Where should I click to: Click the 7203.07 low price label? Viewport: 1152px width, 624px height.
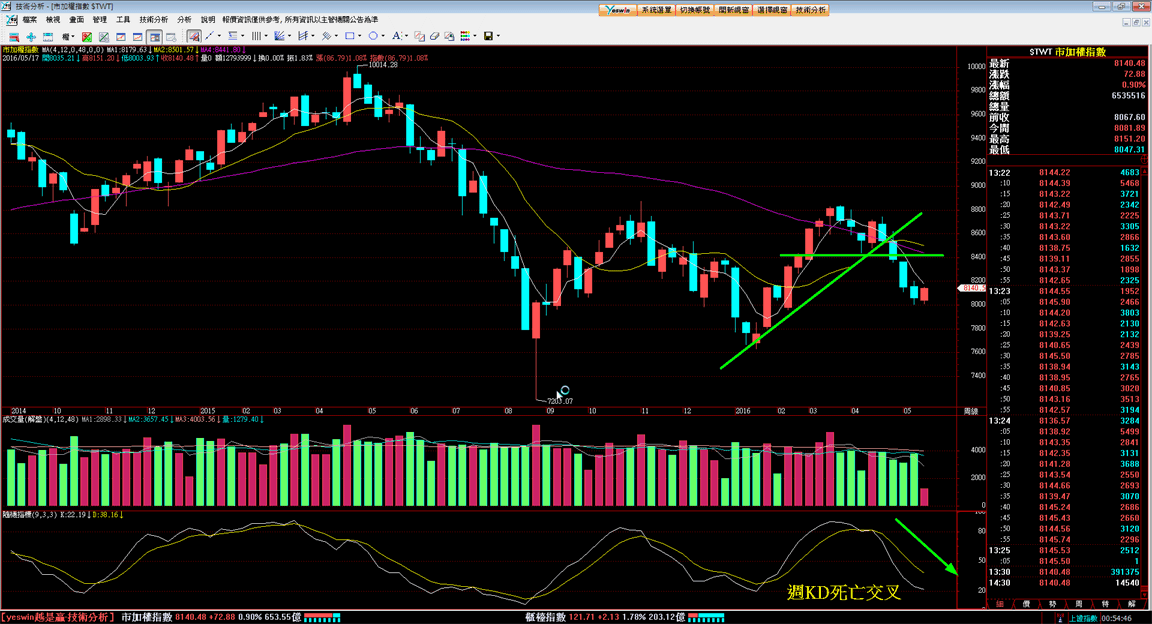(x=560, y=401)
